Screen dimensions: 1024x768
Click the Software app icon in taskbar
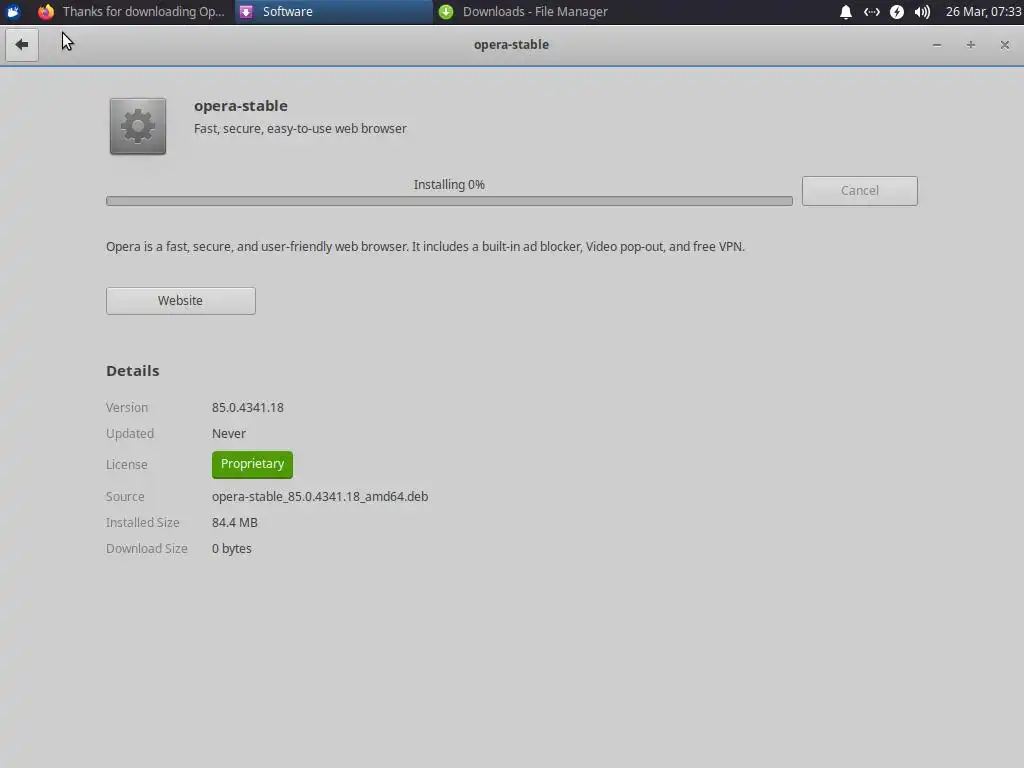(246, 12)
